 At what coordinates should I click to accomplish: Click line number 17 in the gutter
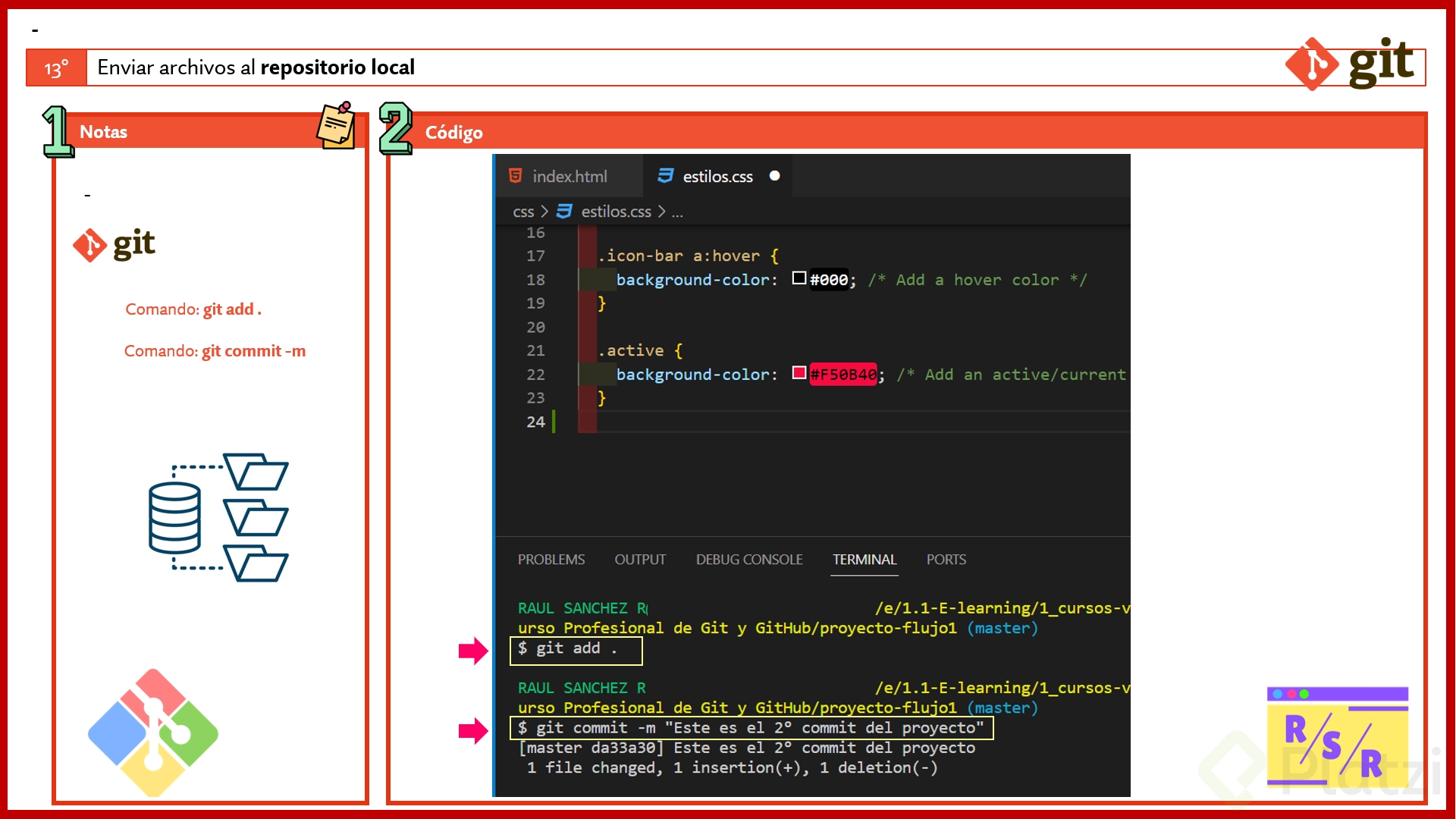(535, 256)
